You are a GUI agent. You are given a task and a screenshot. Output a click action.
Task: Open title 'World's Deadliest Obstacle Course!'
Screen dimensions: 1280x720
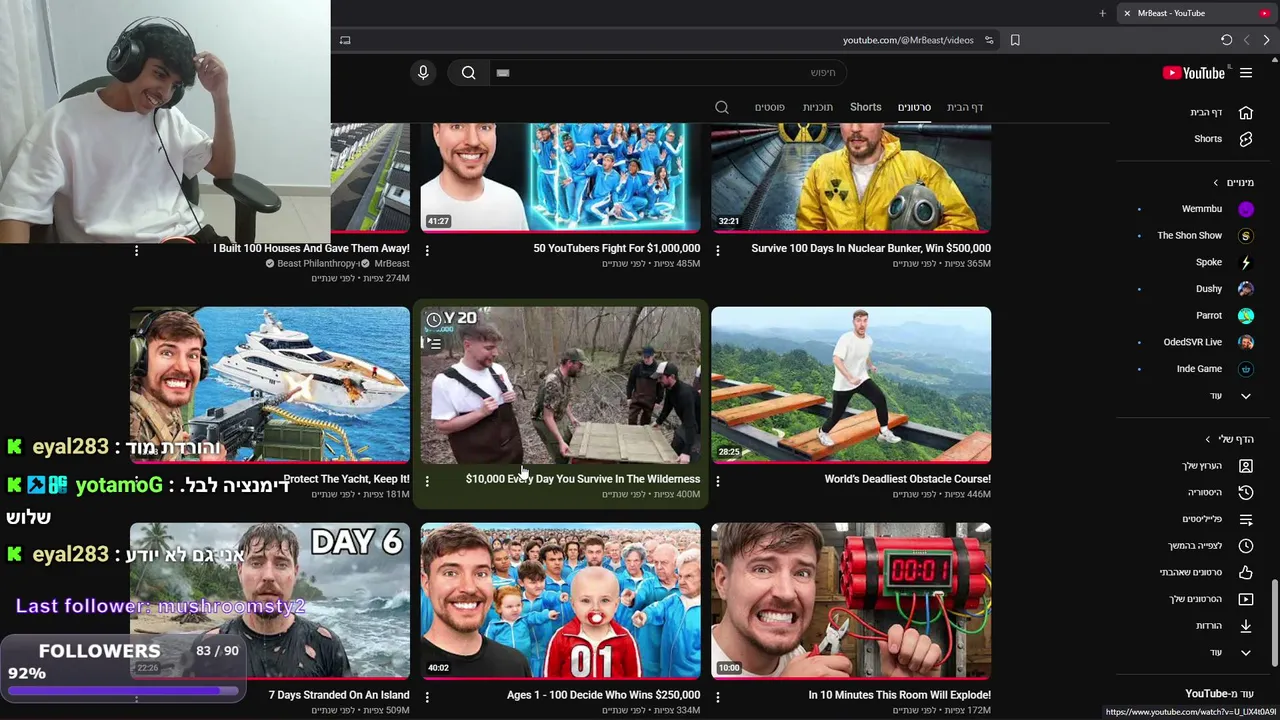coord(908,479)
